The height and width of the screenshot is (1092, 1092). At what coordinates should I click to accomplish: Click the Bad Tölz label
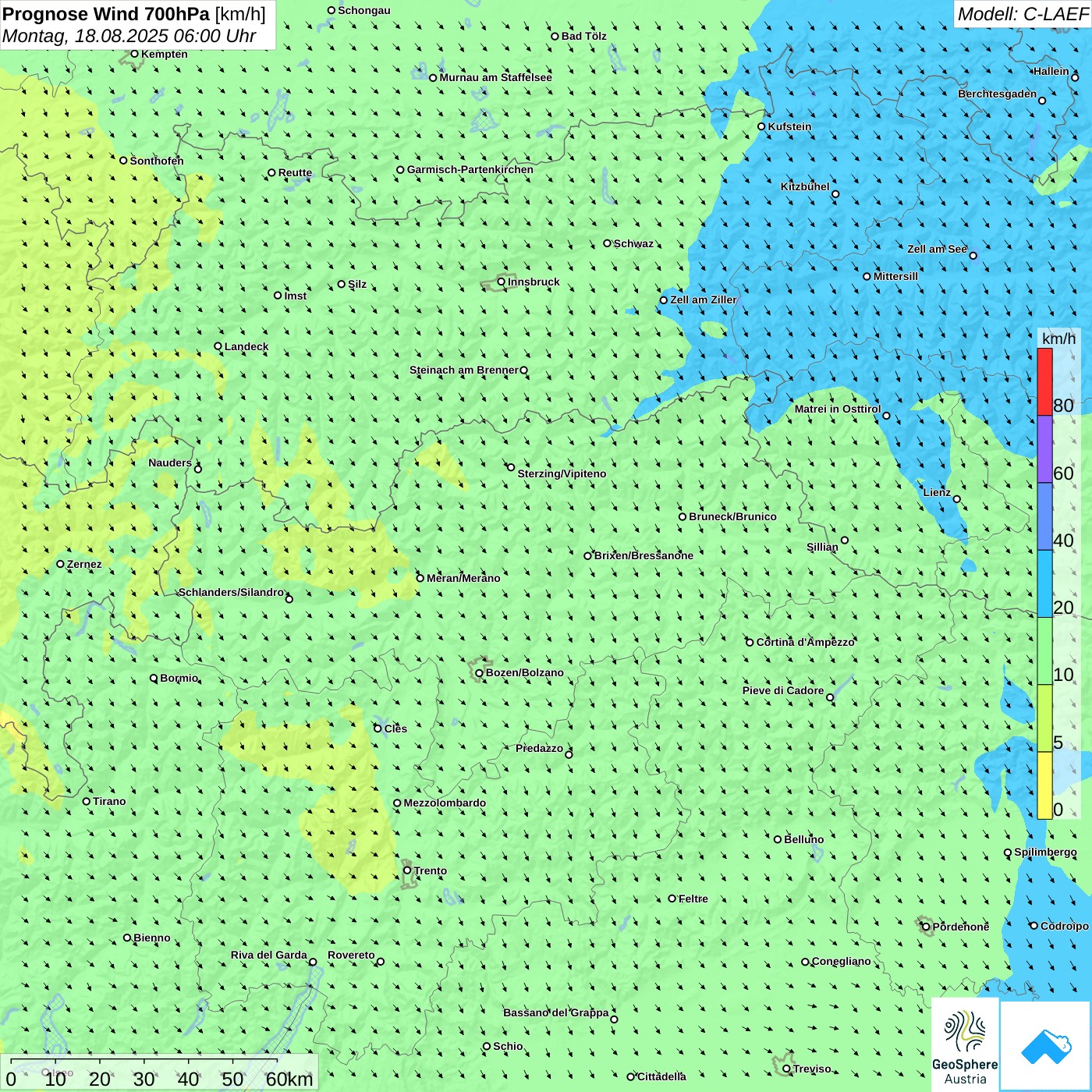(x=584, y=36)
